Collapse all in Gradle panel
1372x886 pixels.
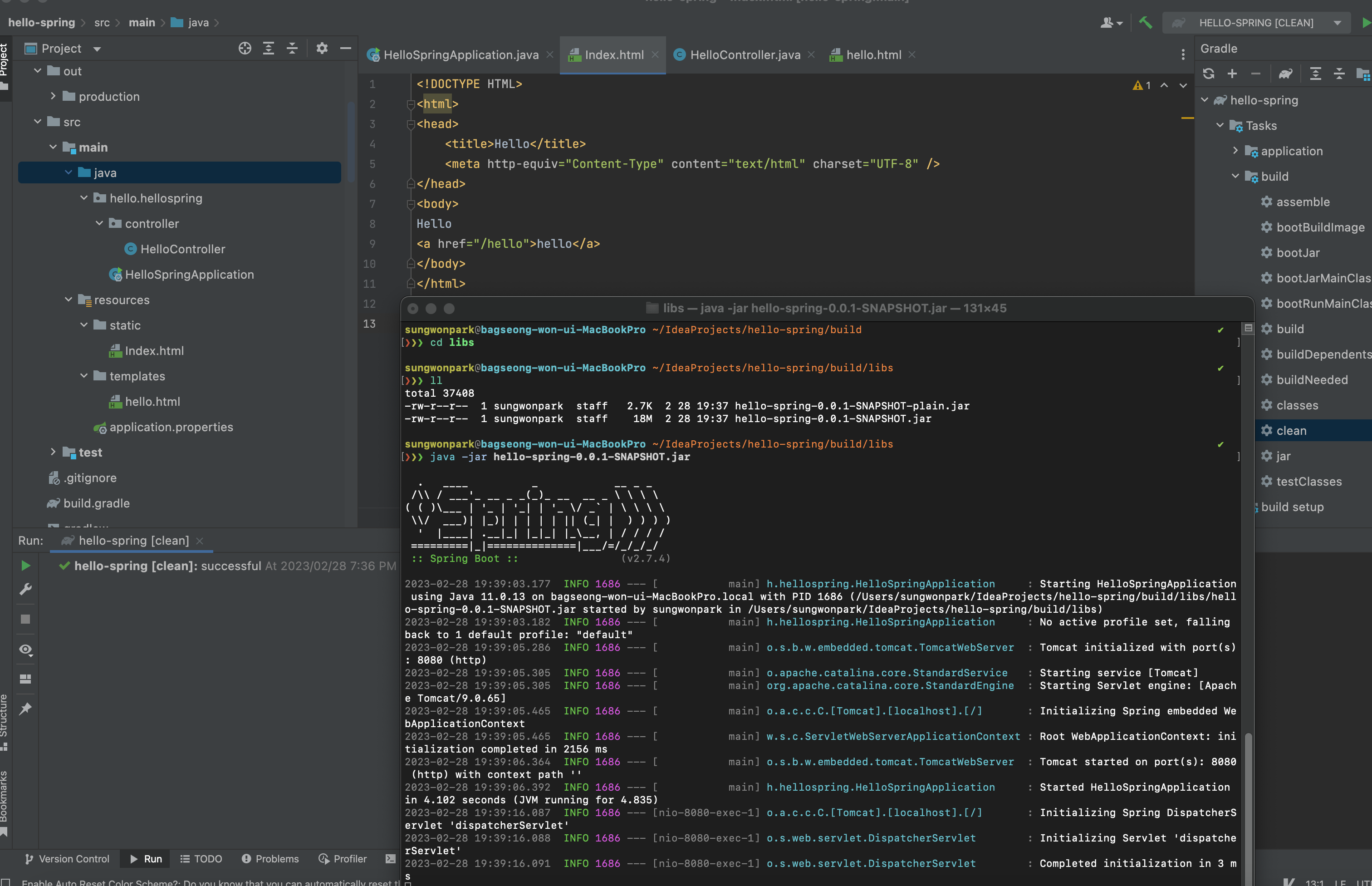pos(1338,74)
